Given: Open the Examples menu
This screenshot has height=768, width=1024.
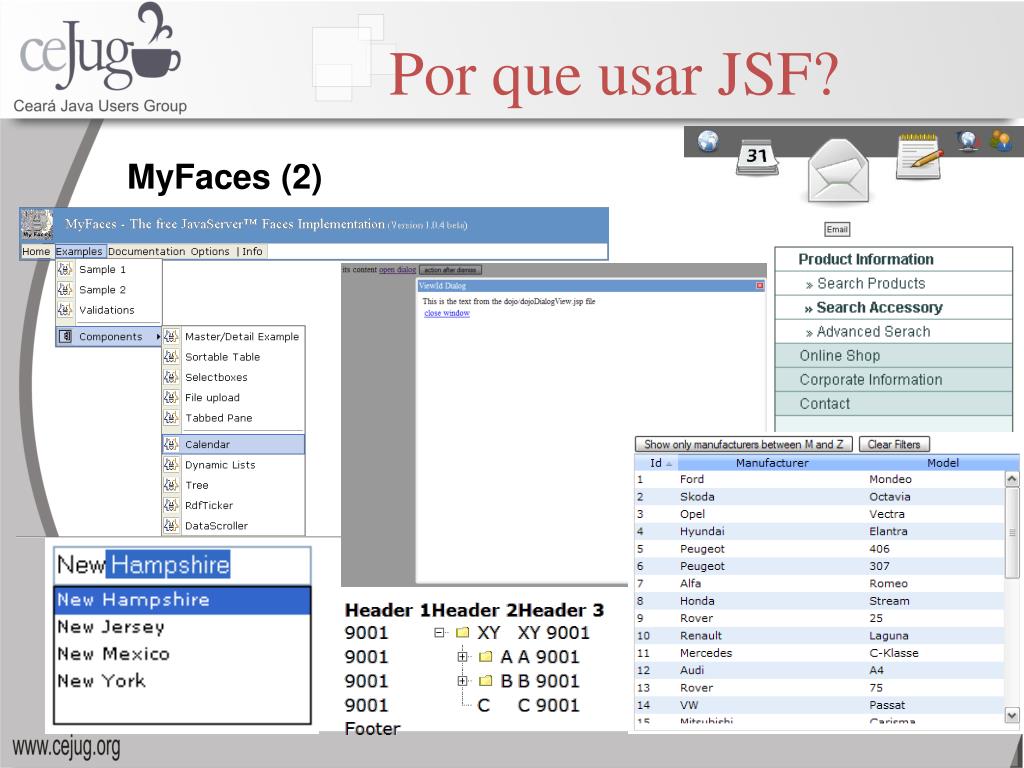Looking at the screenshot, I should pos(79,251).
